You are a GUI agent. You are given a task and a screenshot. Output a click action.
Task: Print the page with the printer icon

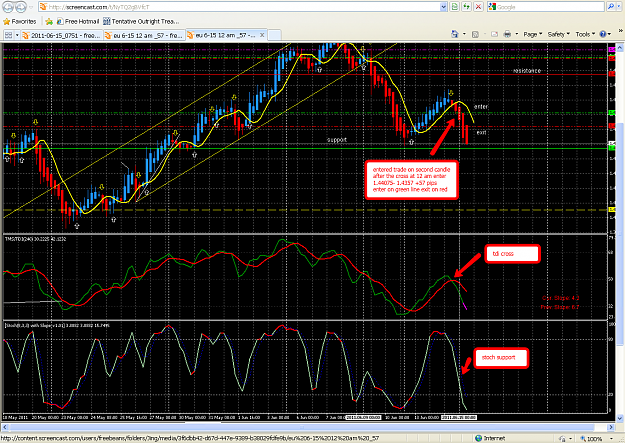(x=507, y=34)
